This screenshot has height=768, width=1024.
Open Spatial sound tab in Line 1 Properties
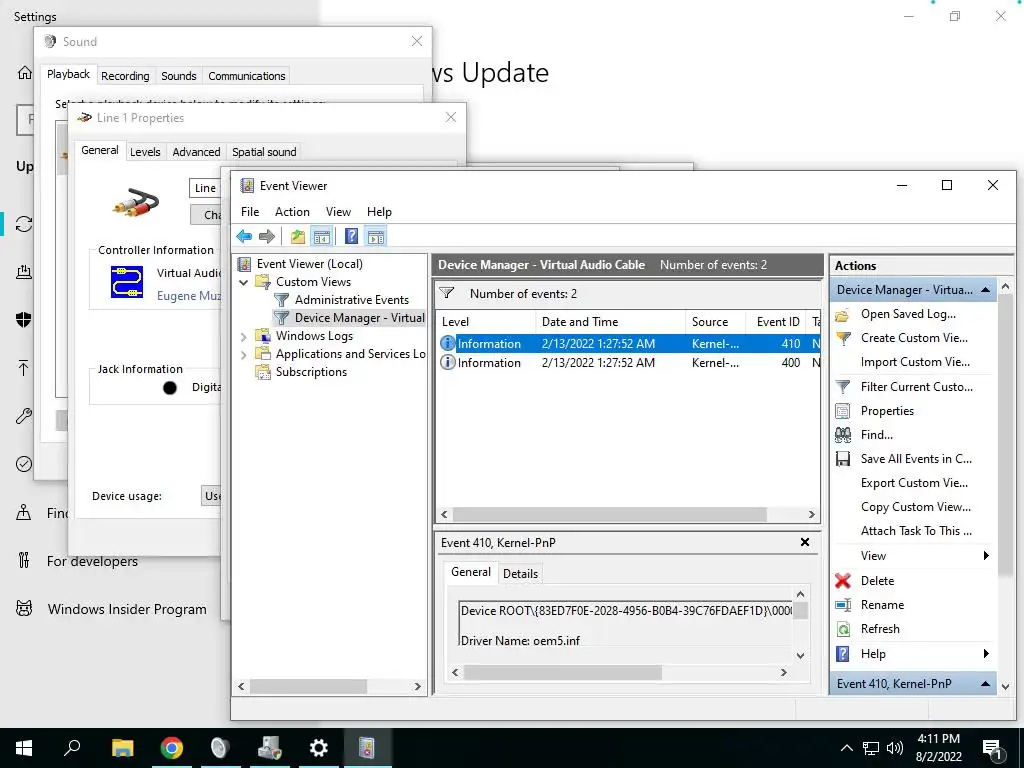click(264, 152)
